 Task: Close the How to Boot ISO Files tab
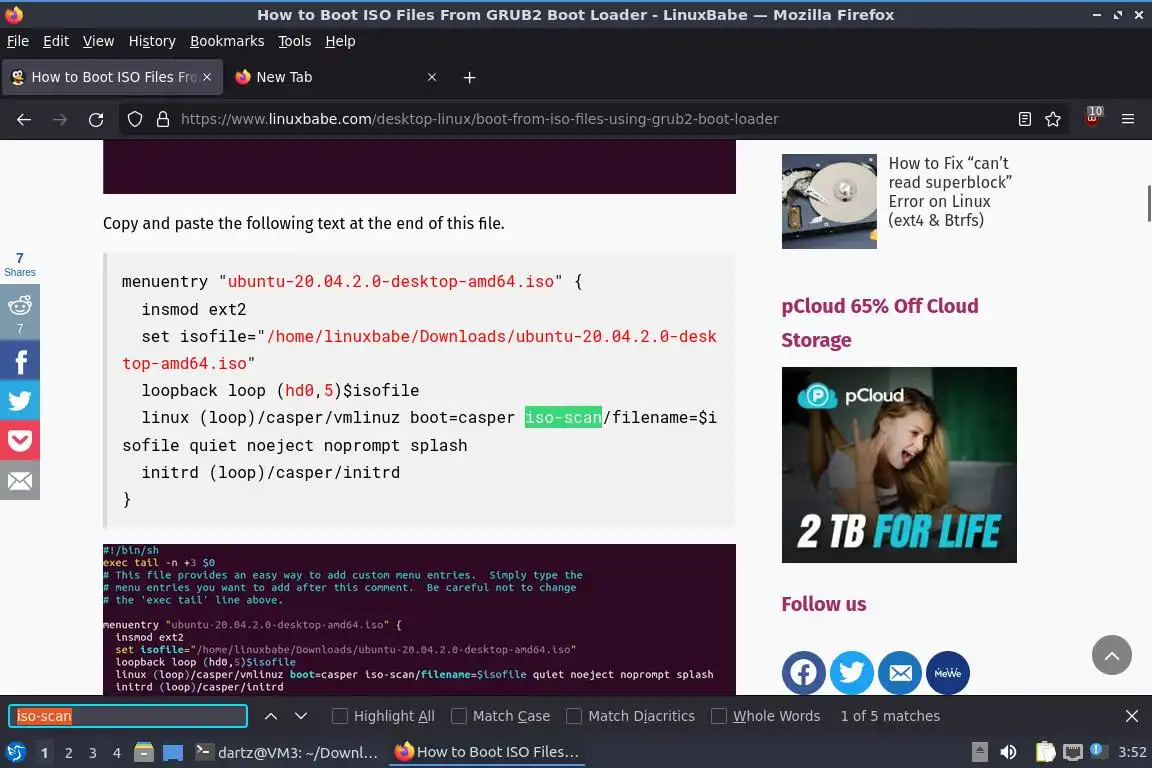pyautogui.click(x=207, y=77)
